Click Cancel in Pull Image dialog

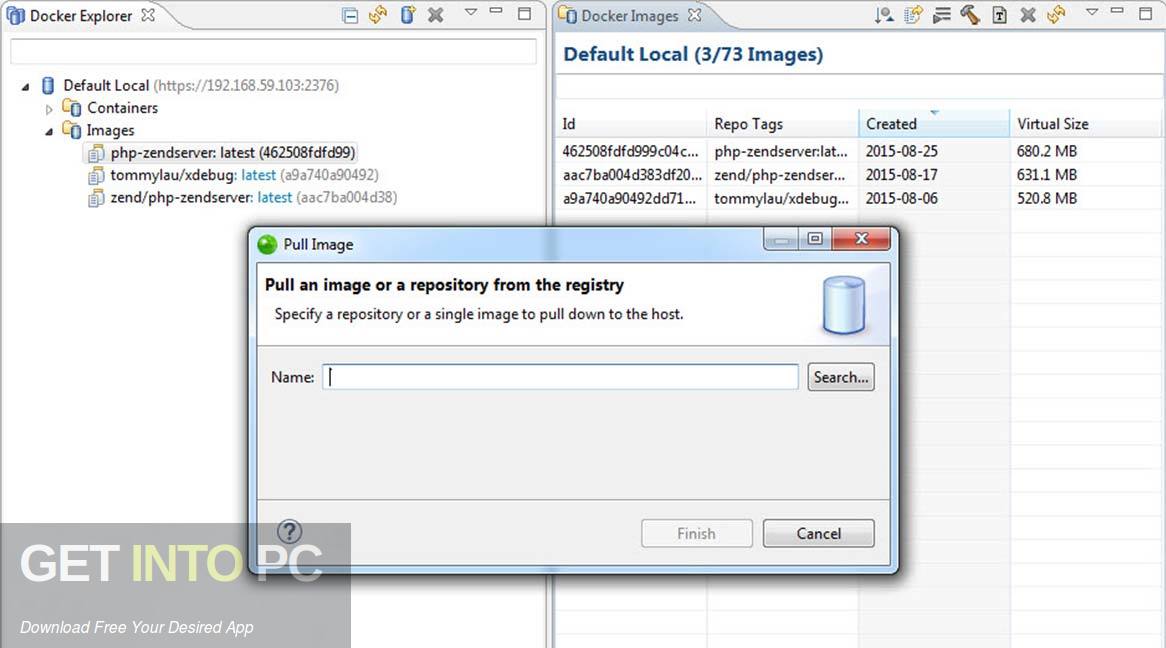click(819, 533)
